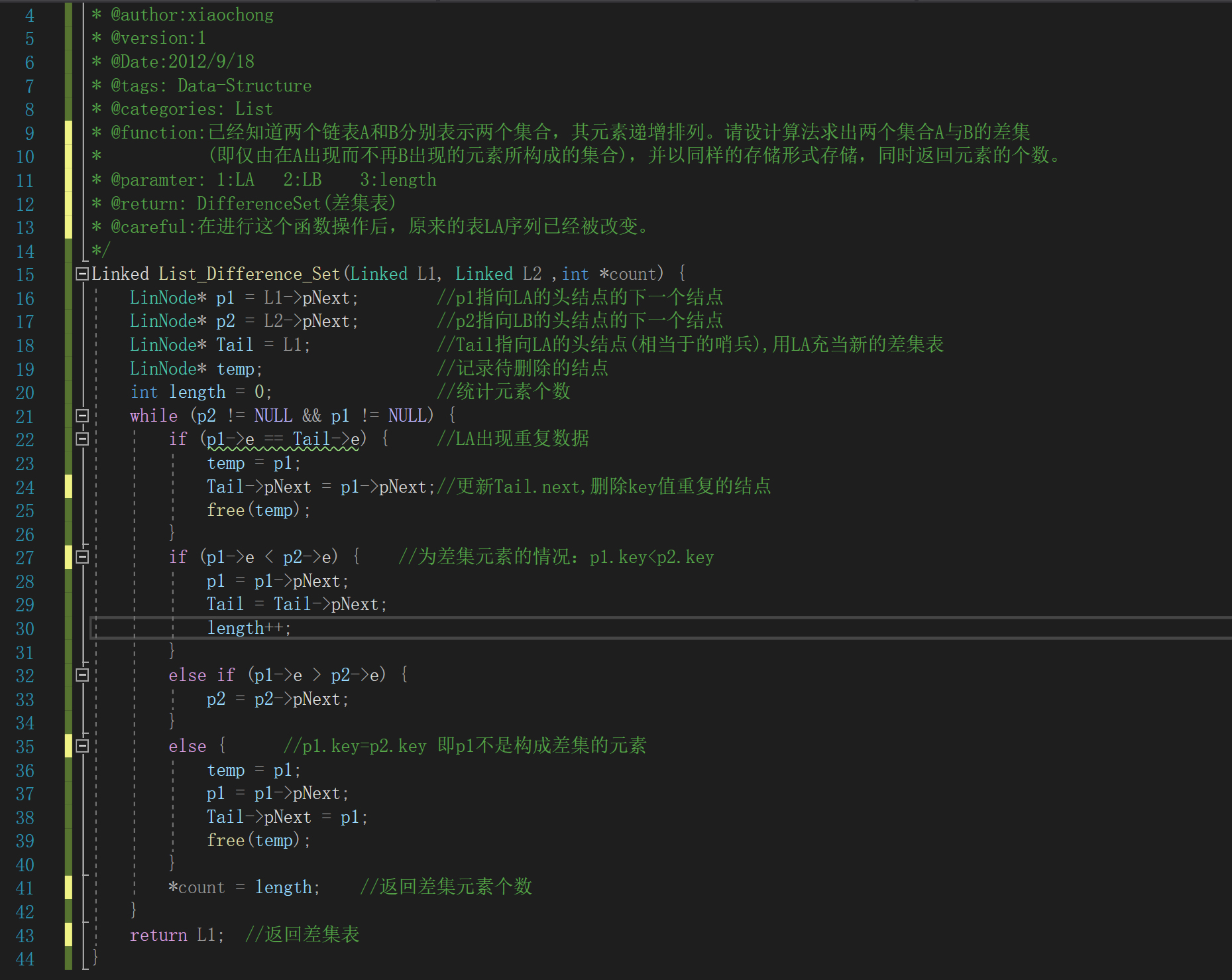Click line number 9 in the gutter
Screen dimensions: 1232x980
pyautogui.click(x=30, y=133)
